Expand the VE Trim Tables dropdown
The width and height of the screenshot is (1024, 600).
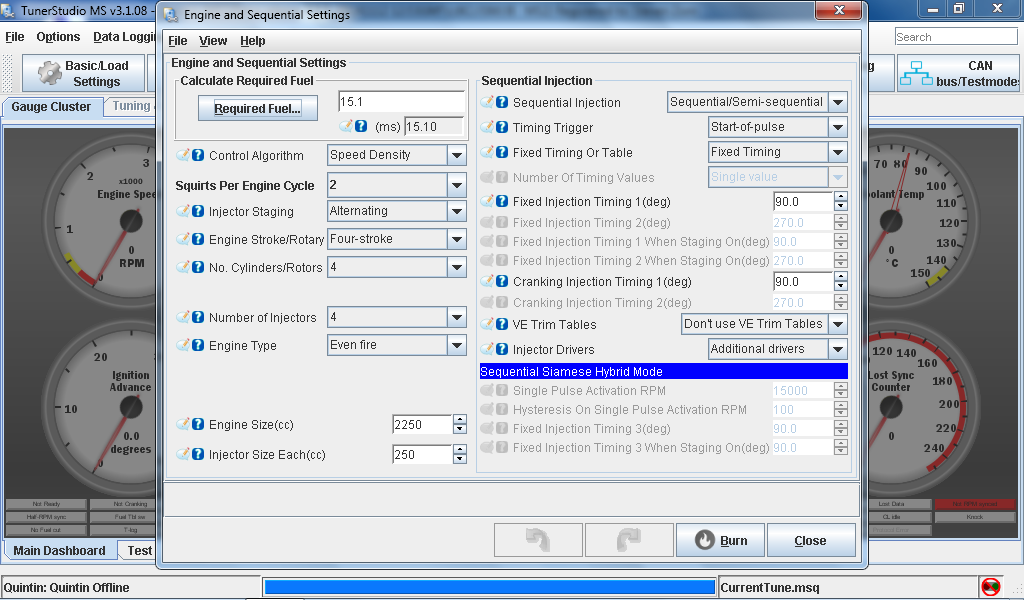[x=838, y=324]
